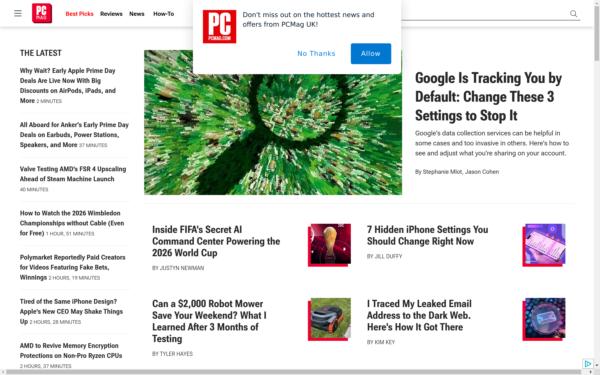Open Valve Testing AMD's FSR 4 story
The height and width of the screenshot is (375, 600).
(x=73, y=174)
